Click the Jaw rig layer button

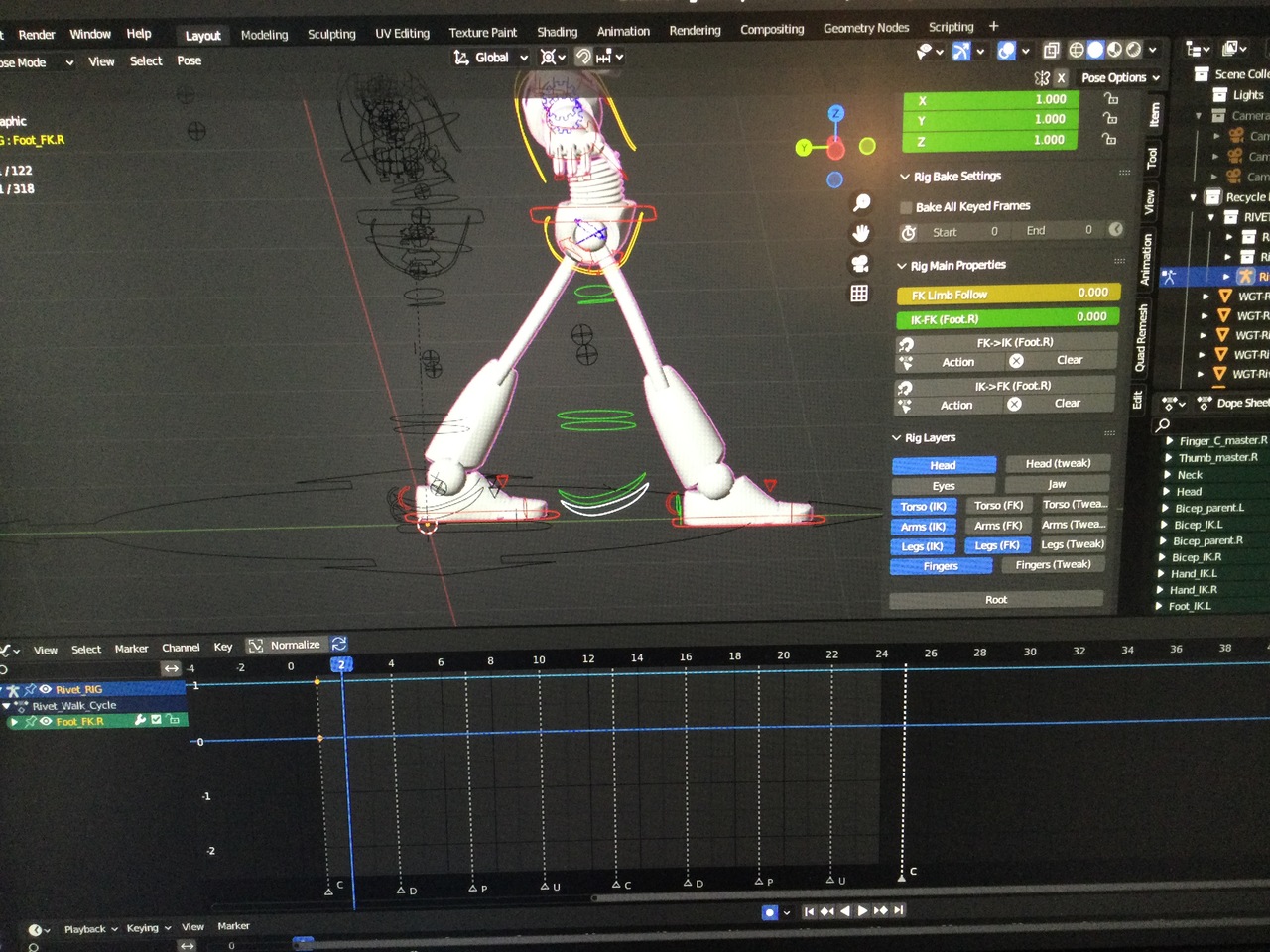click(1056, 484)
